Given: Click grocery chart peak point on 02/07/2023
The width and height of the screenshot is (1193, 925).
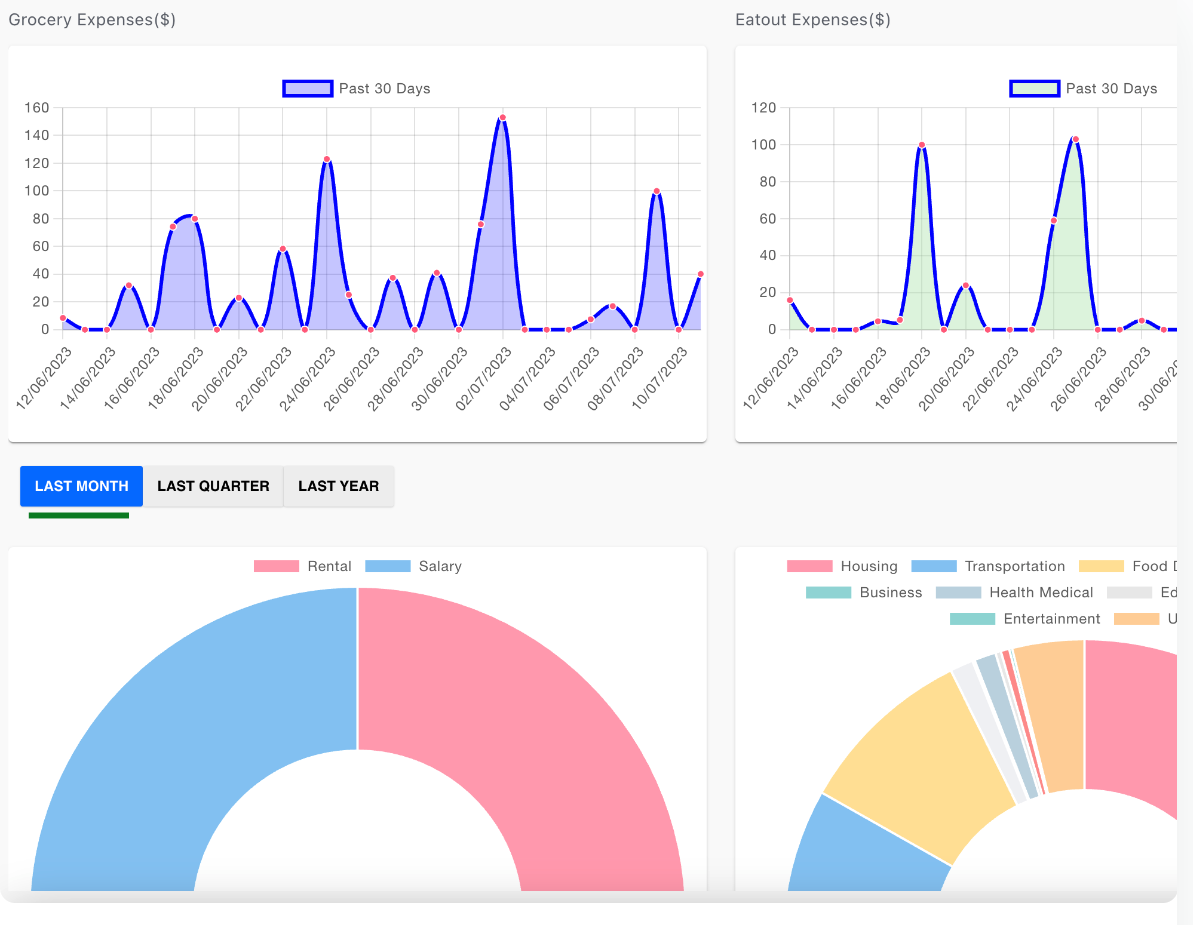Looking at the screenshot, I should [x=502, y=118].
